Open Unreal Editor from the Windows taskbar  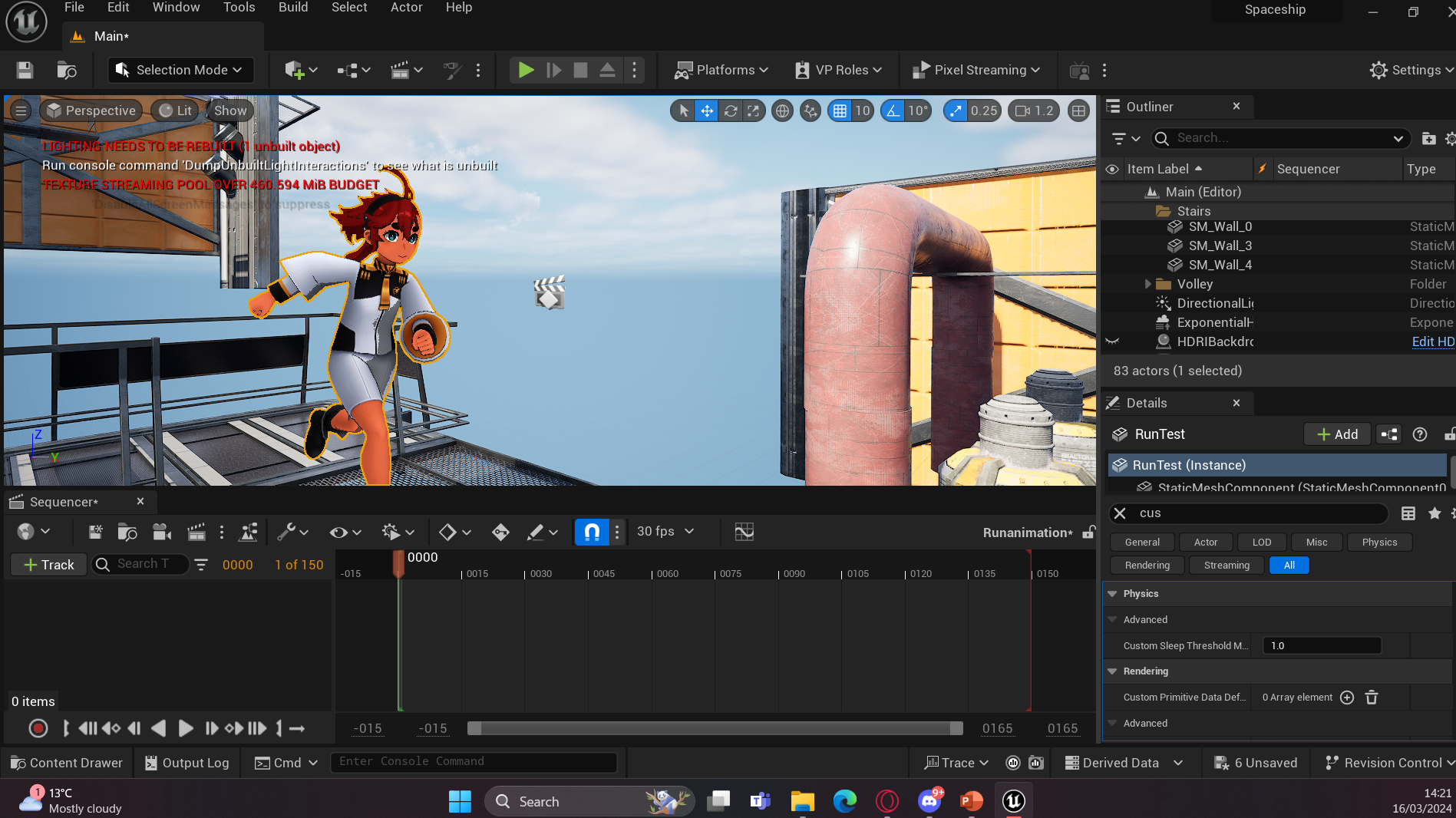point(1013,801)
